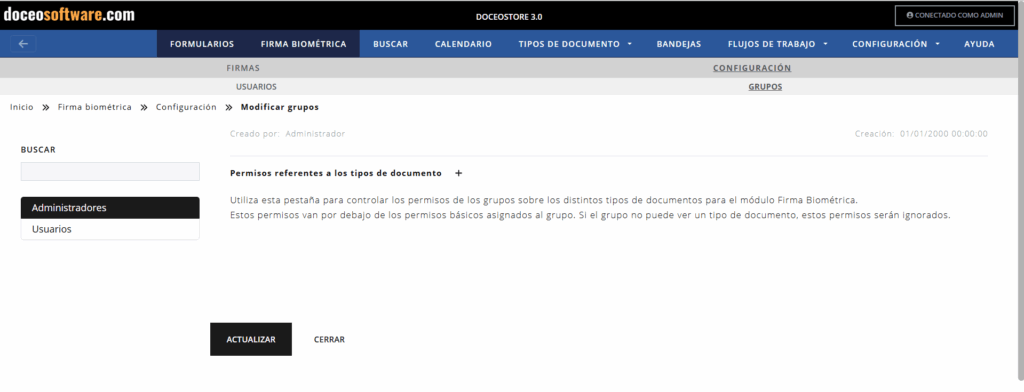The height and width of the screenshot is (392, 1024).
Task: Go to the Buscar menu
Action: pyautogui.click(x=391, y=44)
